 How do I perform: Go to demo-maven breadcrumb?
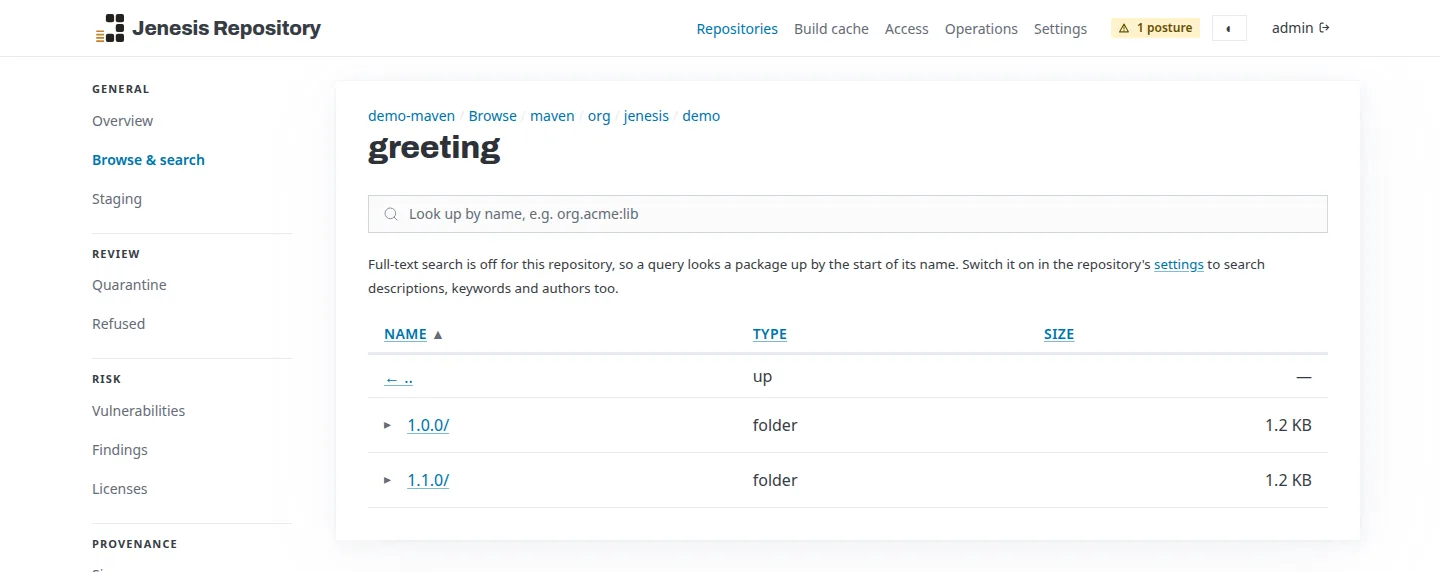pos(411,116)
